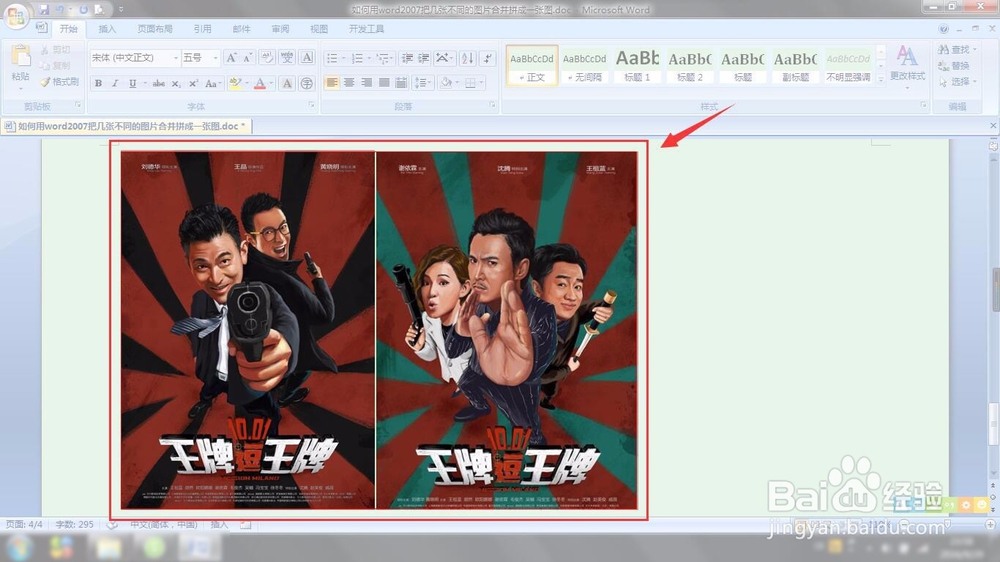
Task: Toggle Insert (插入) mode in status bar
Action: click(x=219, y=524)
